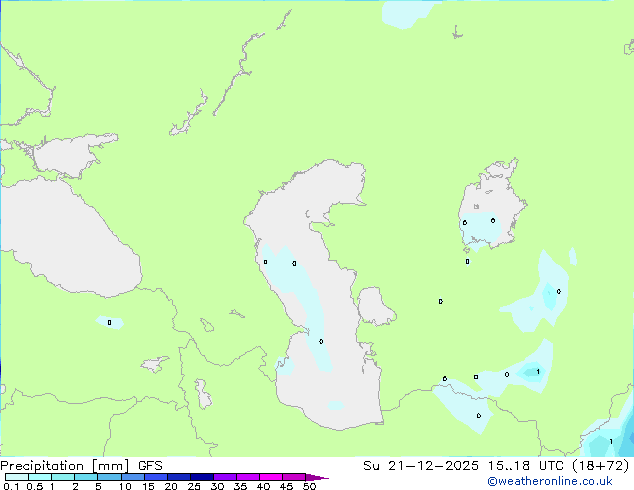Click legend label '50'
Image resolution: width=634 pixels, height=490 pixels.
309,486
